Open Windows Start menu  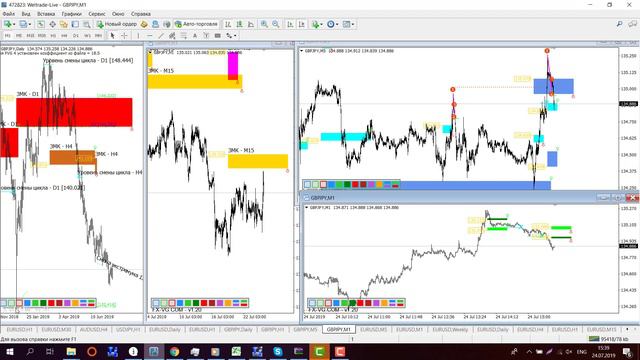(9, 351)
